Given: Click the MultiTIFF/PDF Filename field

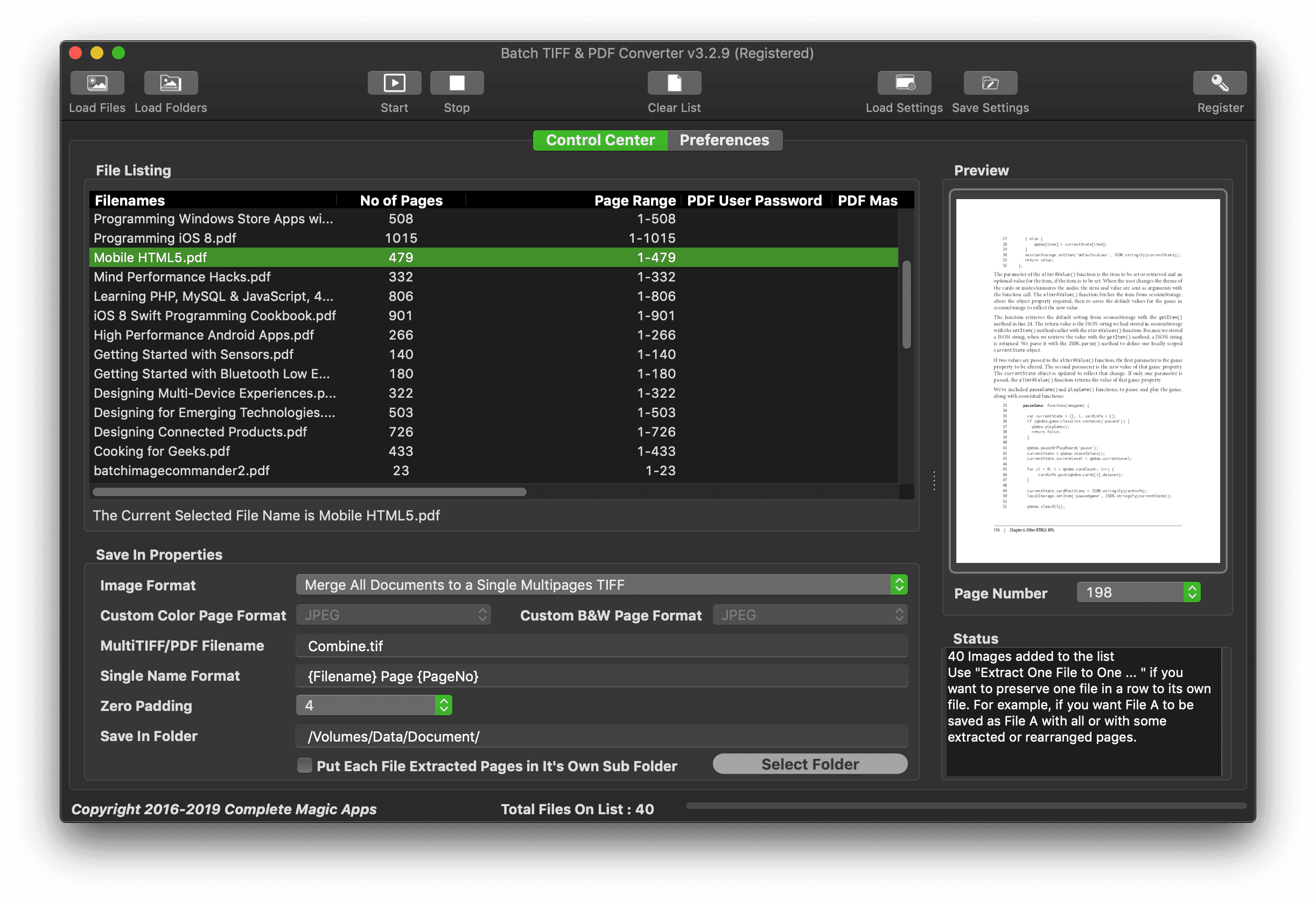Looking at the screenshot, I should point(601,646).
